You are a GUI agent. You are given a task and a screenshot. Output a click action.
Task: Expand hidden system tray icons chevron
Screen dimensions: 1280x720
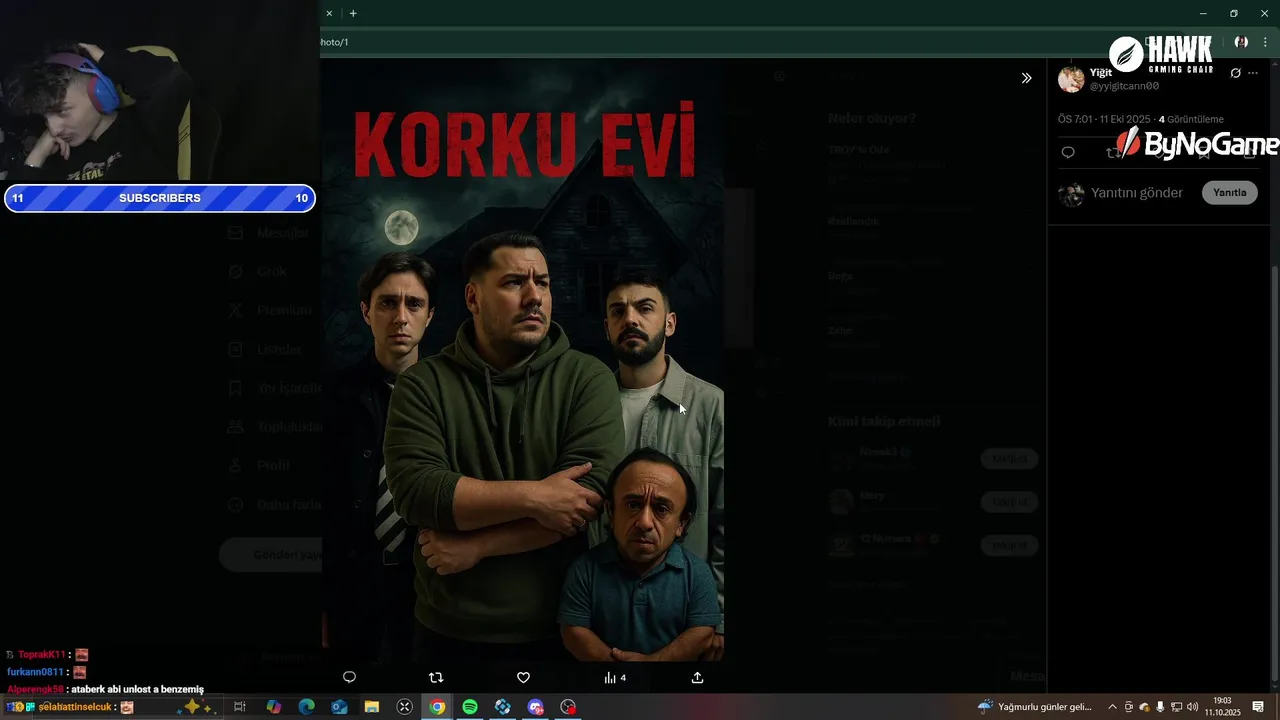(1112, 707)
